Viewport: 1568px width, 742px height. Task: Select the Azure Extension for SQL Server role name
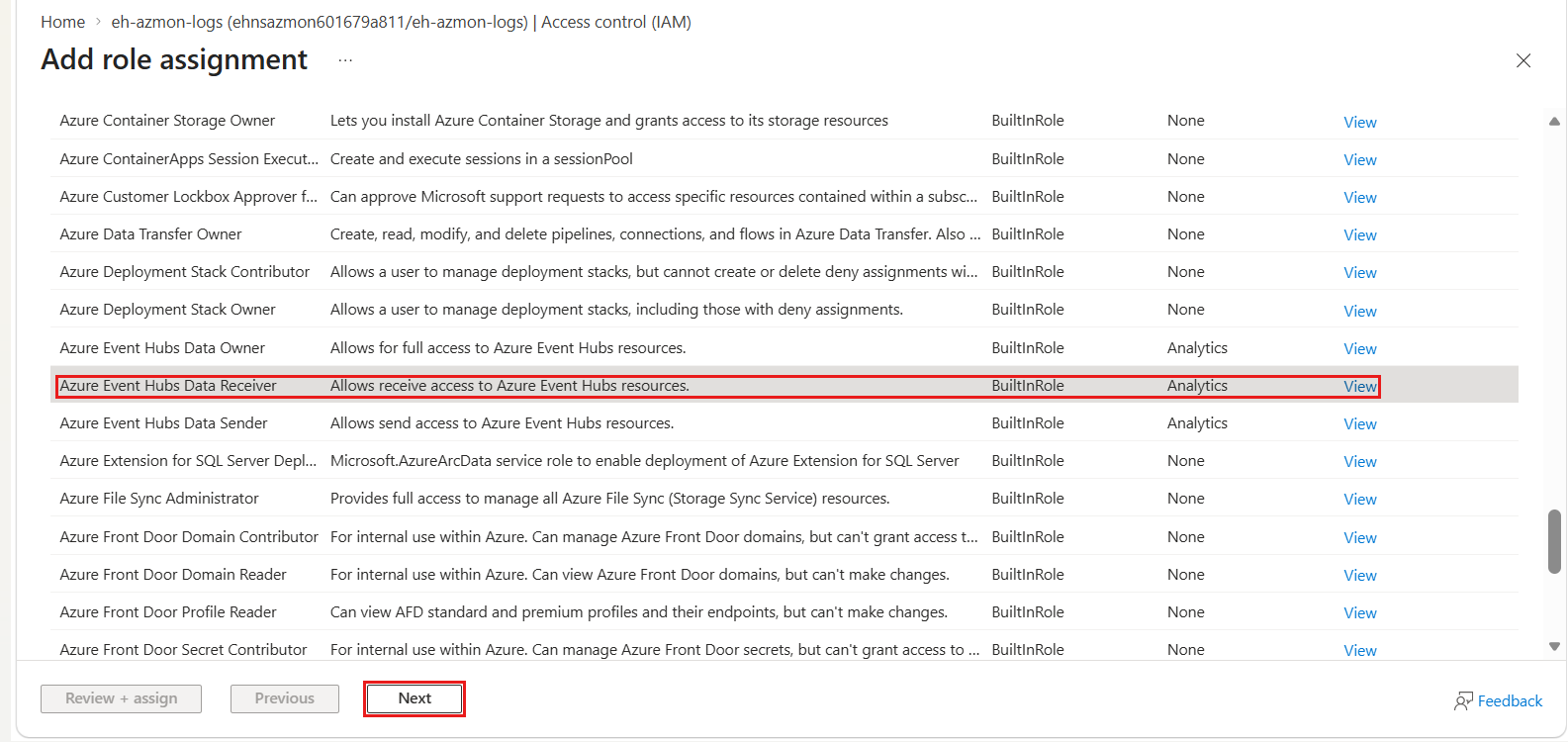188,460
